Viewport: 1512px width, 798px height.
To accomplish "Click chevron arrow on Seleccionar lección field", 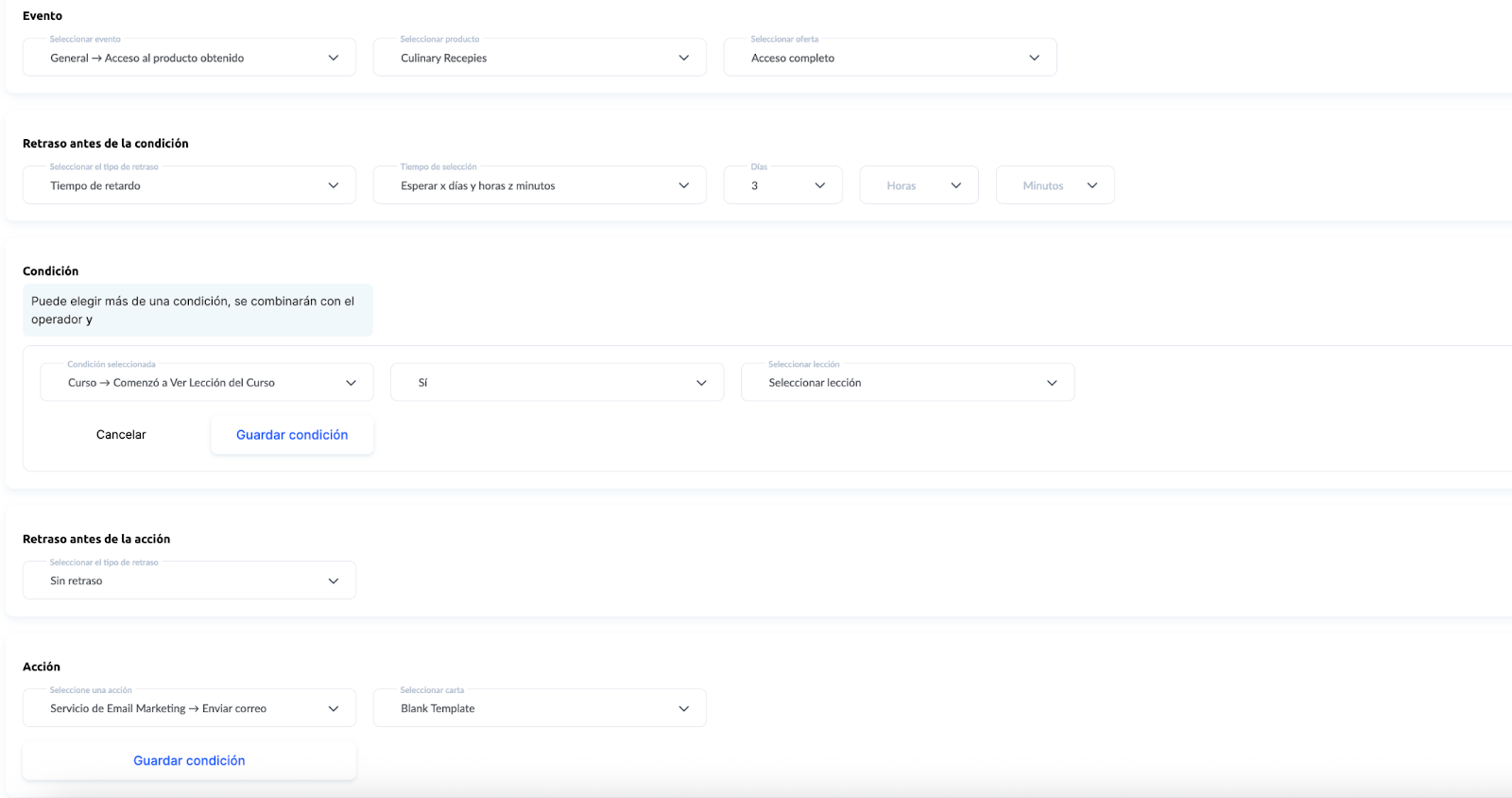I will [1052, 383].
